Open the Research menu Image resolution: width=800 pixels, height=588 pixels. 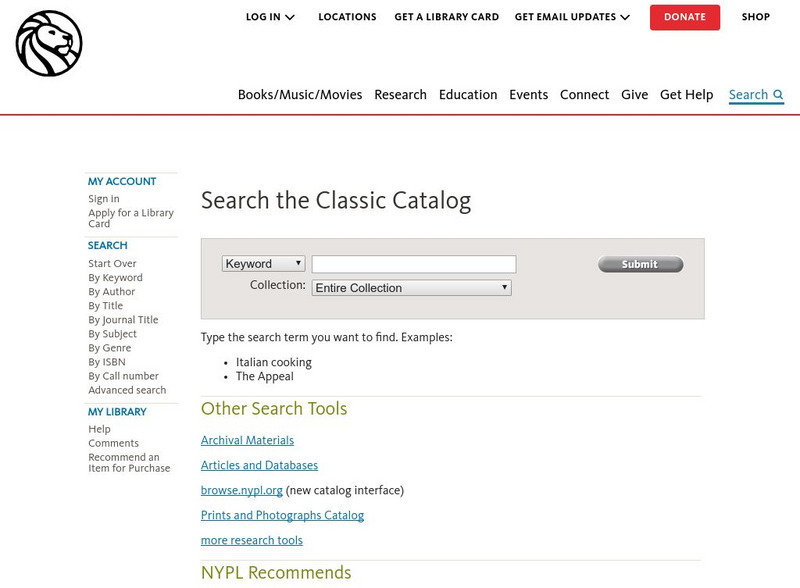(401, 95)
